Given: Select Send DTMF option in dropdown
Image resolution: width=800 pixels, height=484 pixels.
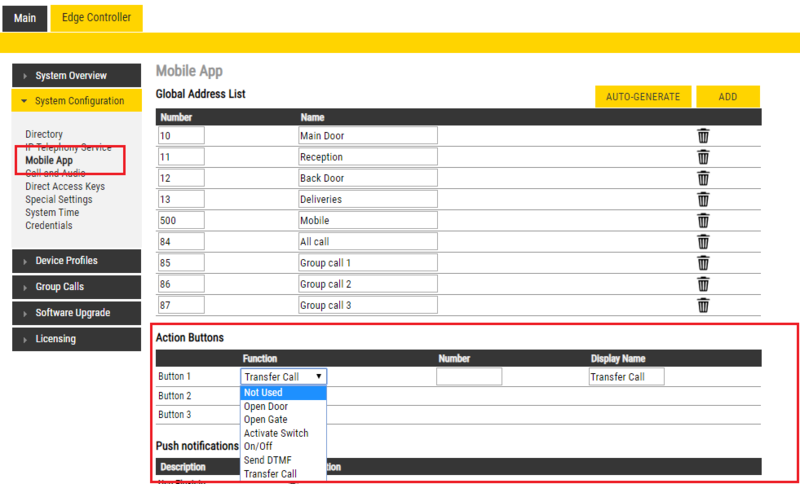Looking at the screenshot, I should [x=267, y=460].
